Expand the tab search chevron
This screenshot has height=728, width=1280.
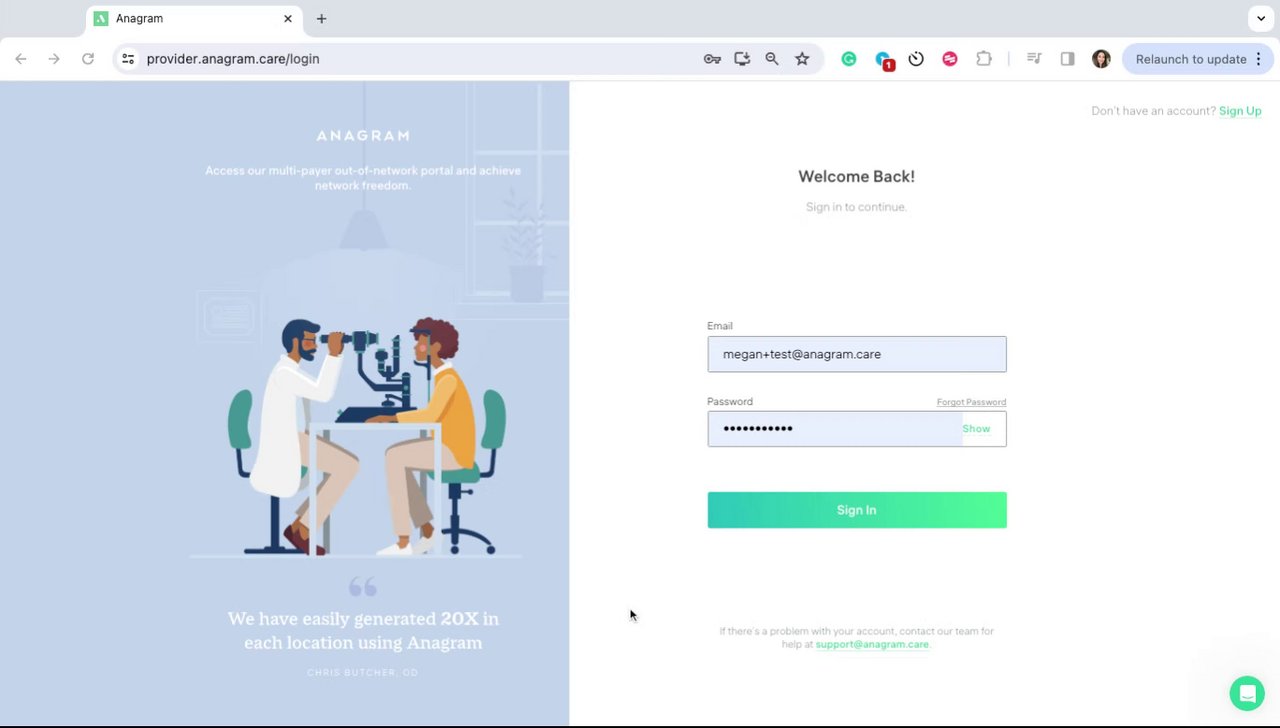(1261, 18)
